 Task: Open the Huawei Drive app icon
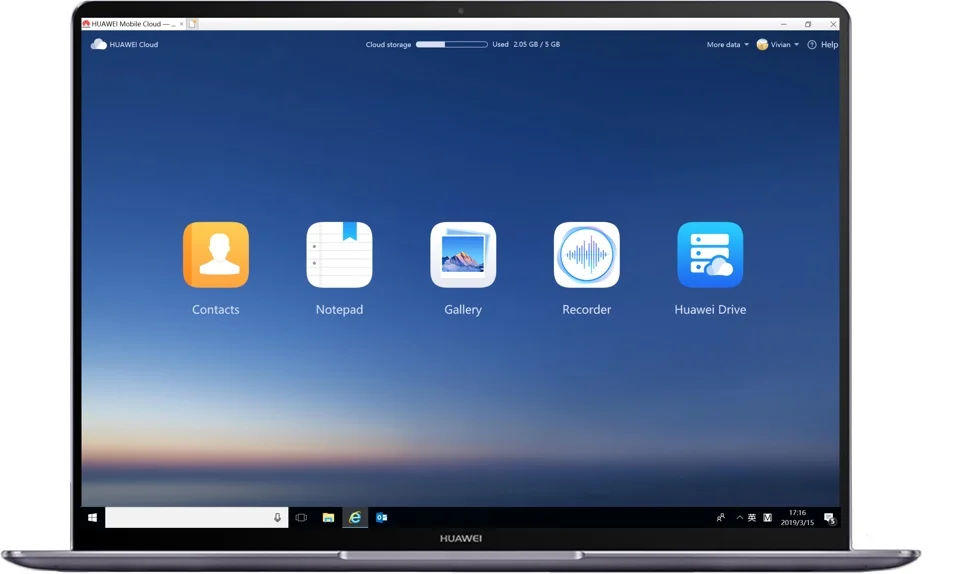click(x=710, y=254)
